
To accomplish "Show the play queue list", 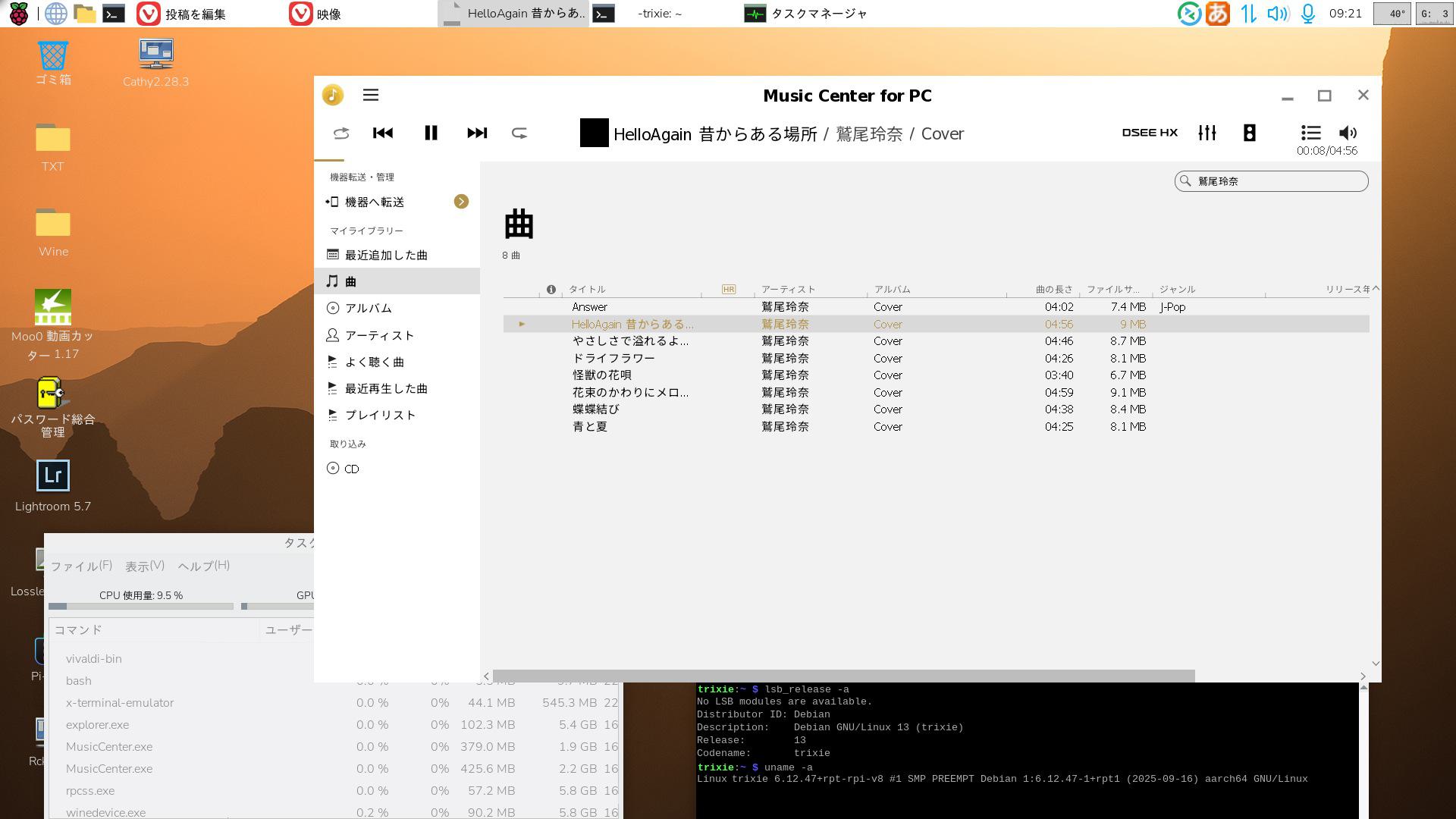I will click(1310, 133).
